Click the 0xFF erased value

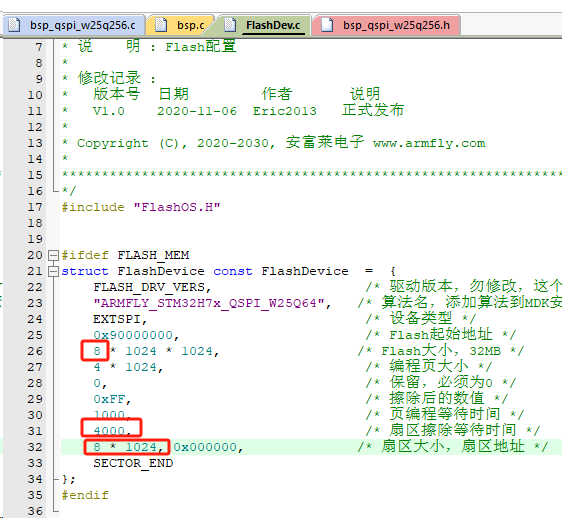pyautogui.click(x=109, y=399)
